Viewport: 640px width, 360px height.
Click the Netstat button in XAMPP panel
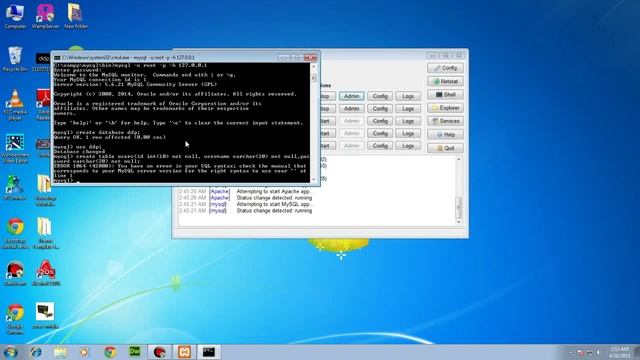tap(445, 81)
